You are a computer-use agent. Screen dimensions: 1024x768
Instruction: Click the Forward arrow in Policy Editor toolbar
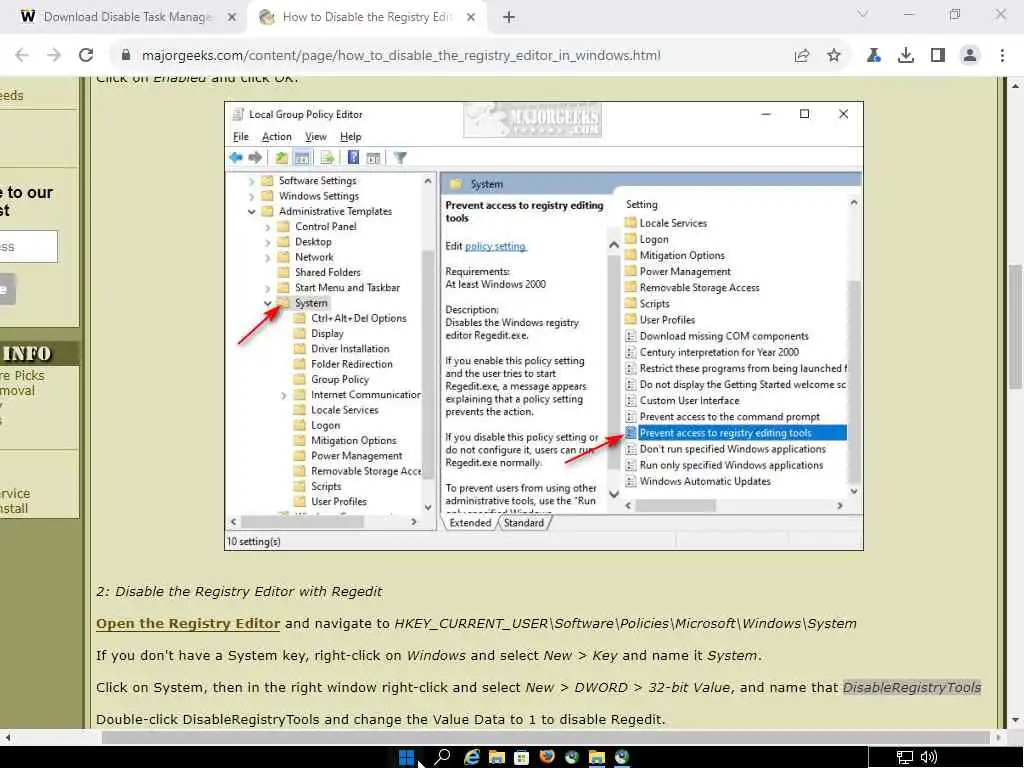click(255, 157)
